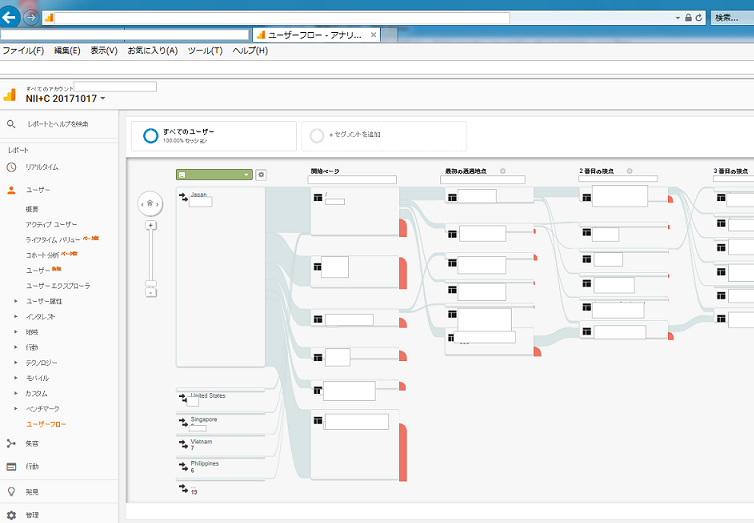Open the ライフタイム バリュー report
Viewport: 754px width, 523px height.
pos(53,239)
